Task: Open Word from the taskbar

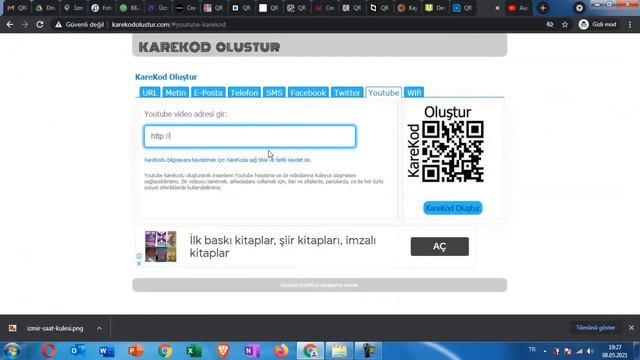Action: [107, 351]
